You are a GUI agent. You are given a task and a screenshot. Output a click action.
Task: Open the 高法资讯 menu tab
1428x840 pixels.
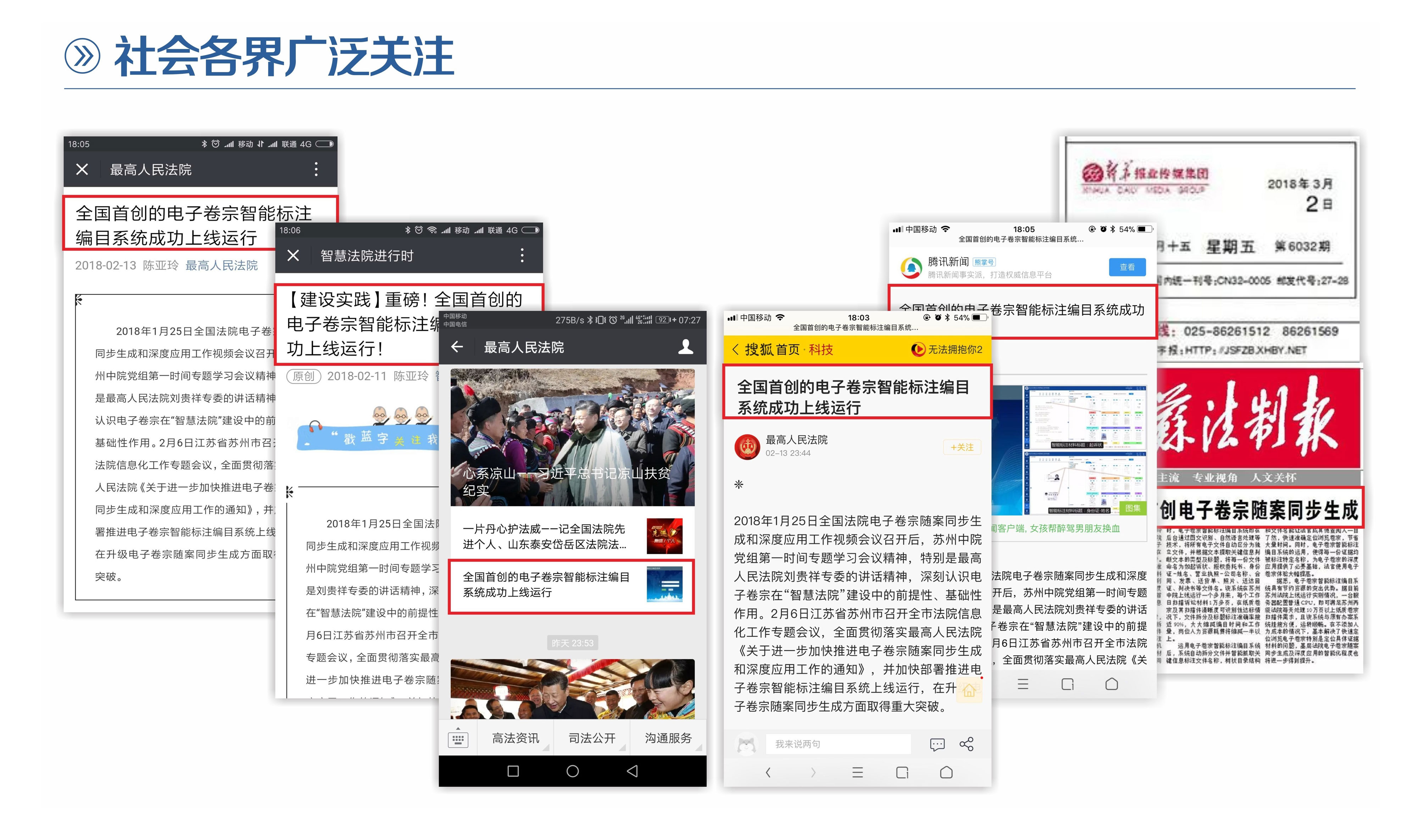(x=515, y=738)
